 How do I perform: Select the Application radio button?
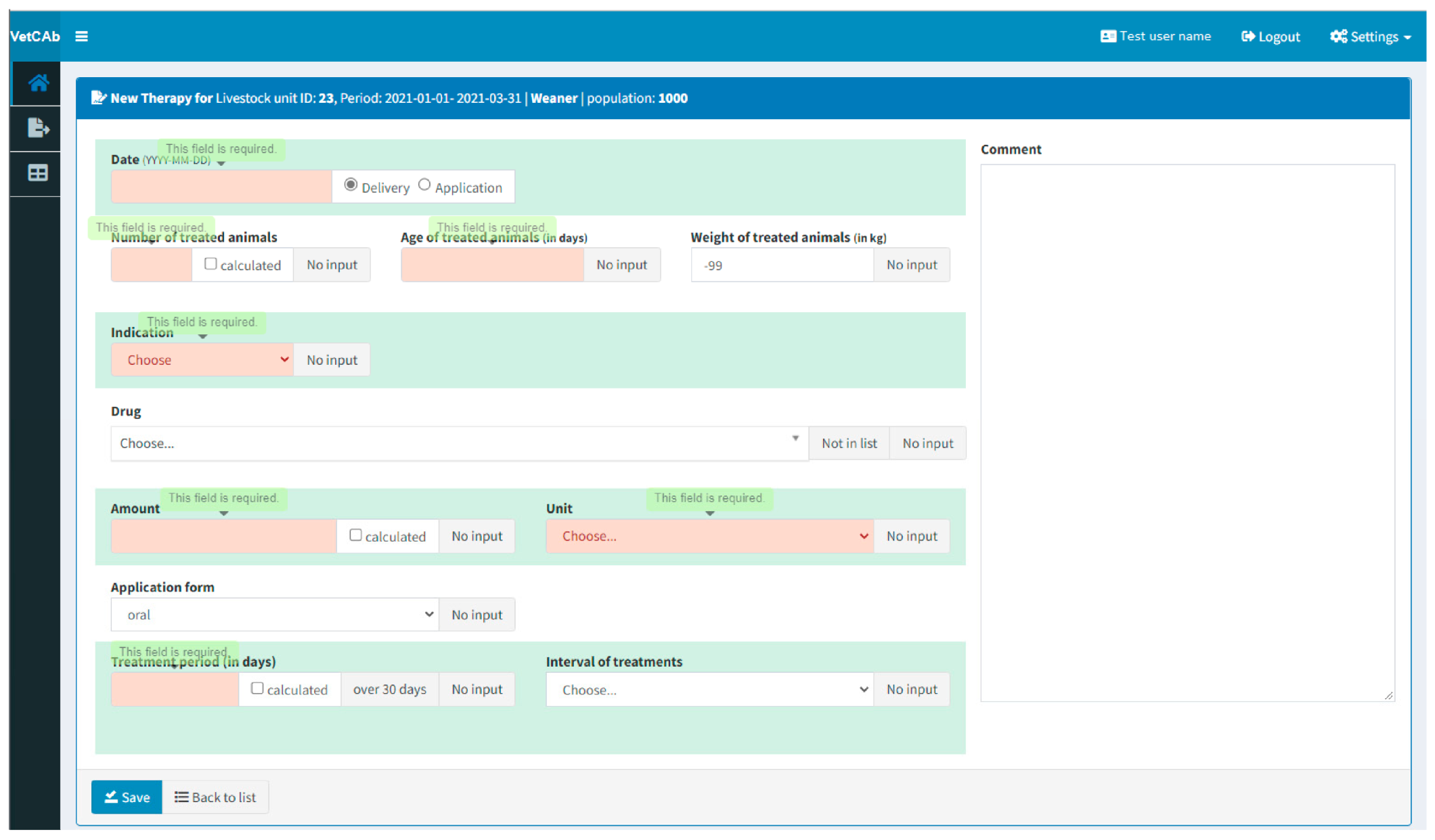[x=424, y=185]
